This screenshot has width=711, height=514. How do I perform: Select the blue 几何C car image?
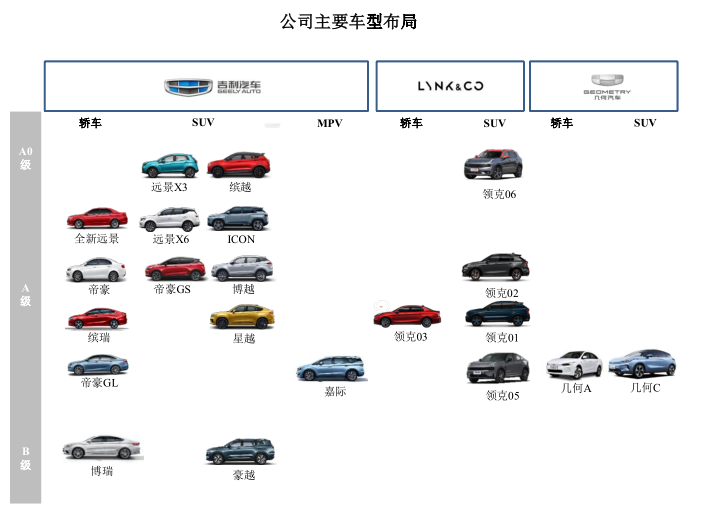642,364
